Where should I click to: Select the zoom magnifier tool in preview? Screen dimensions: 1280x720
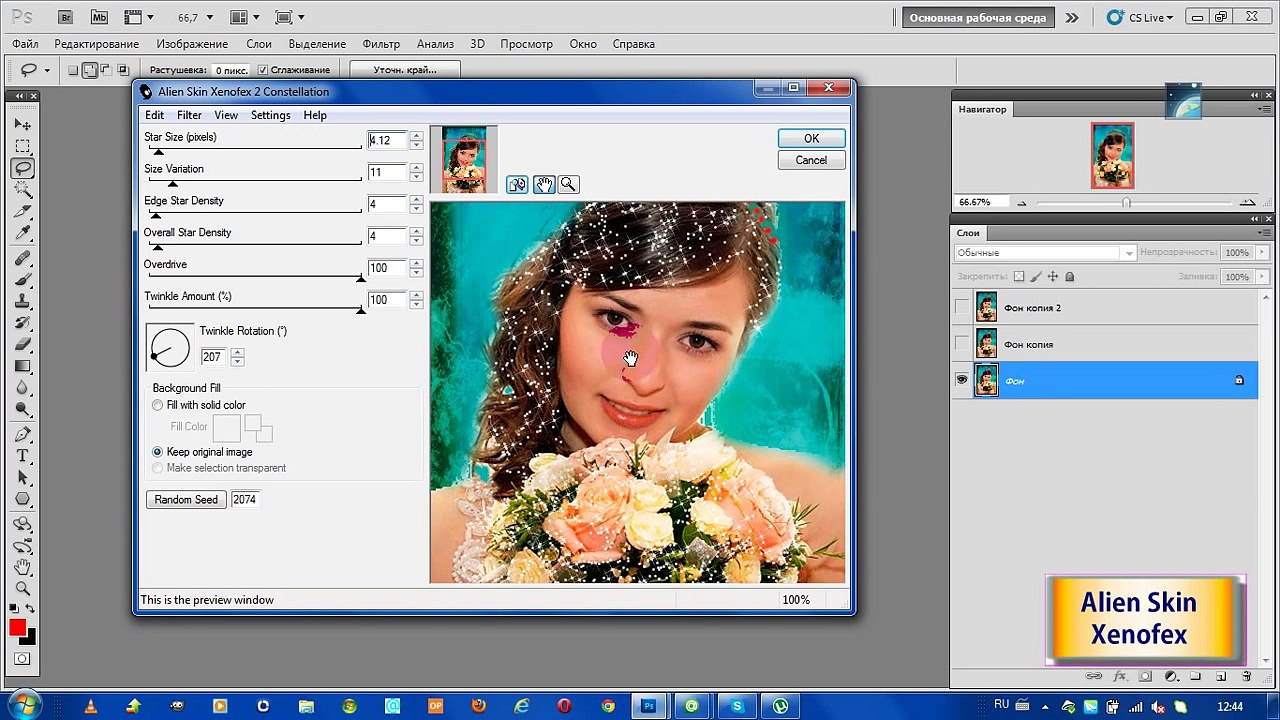[x=568, y=184]
